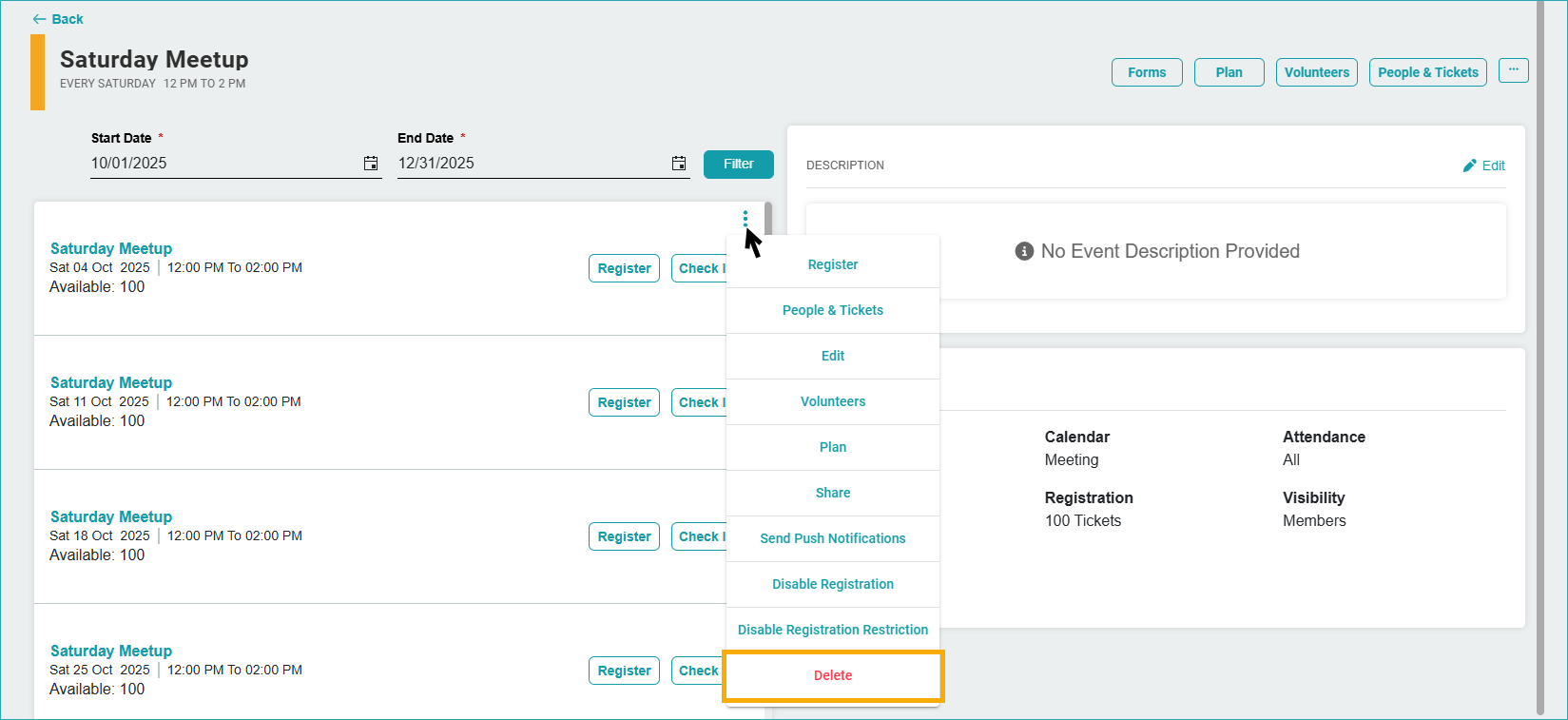Click Disable Registration Restriction menu entry
The image size is (1568, 720).
click(833, 630)
